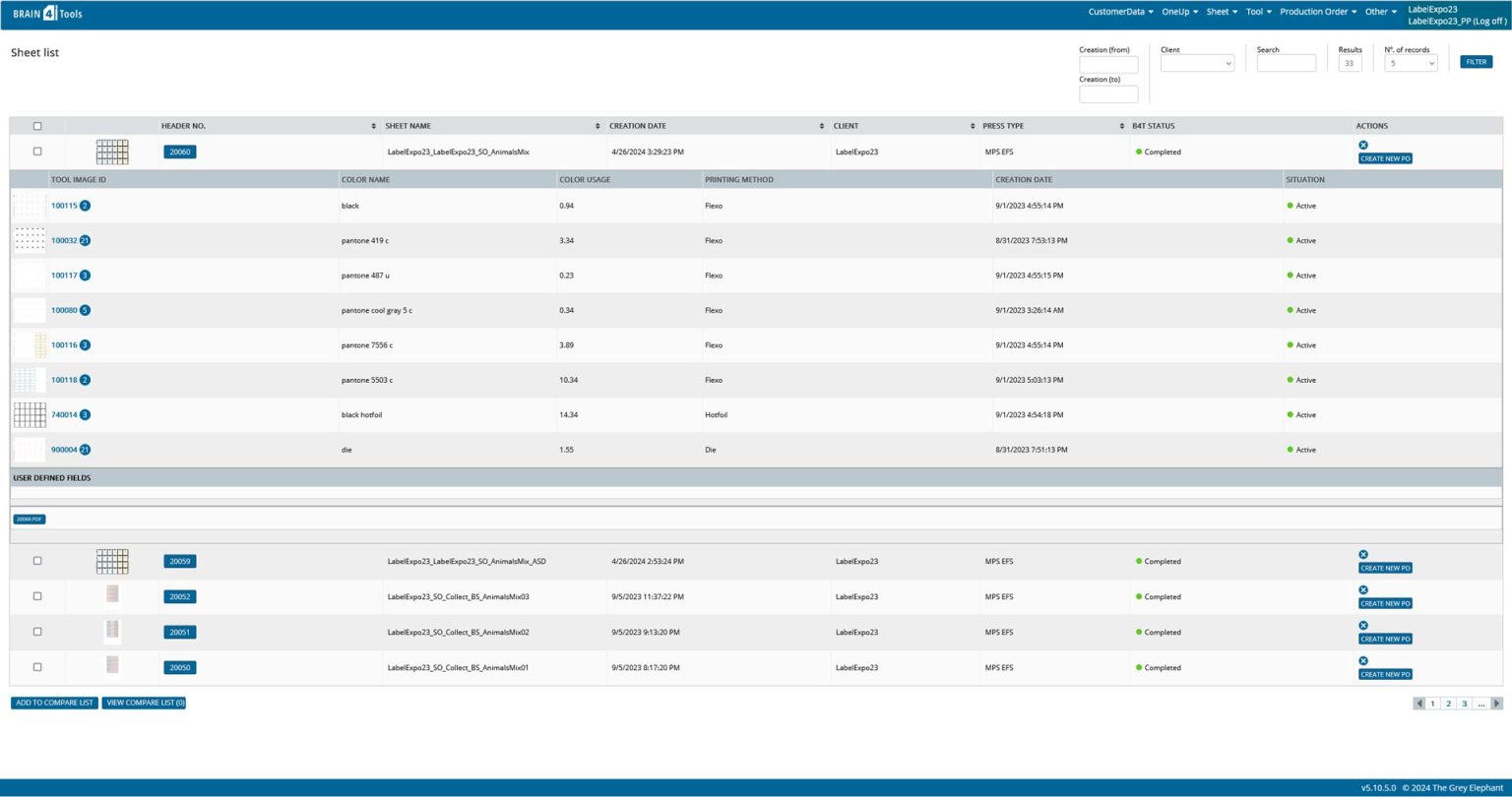
Task: Delete sheet 20052 with the X icon
Action: tap(1363, 589)
